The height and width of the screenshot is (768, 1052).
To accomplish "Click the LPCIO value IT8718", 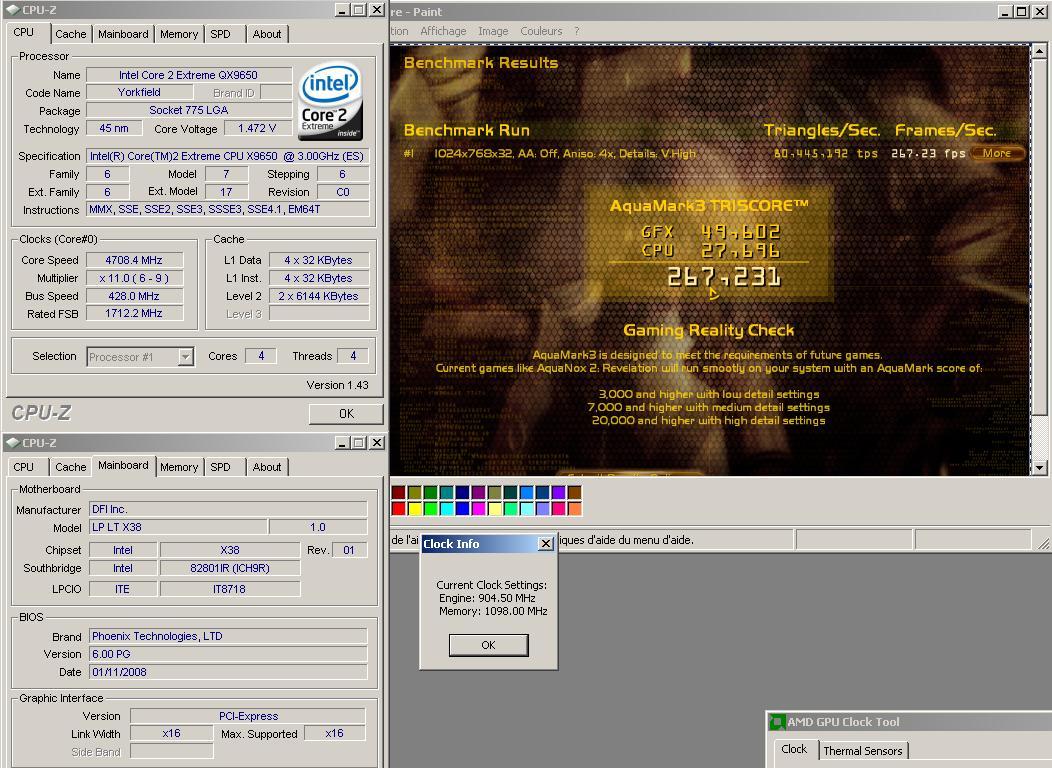I will coord(230,589).
